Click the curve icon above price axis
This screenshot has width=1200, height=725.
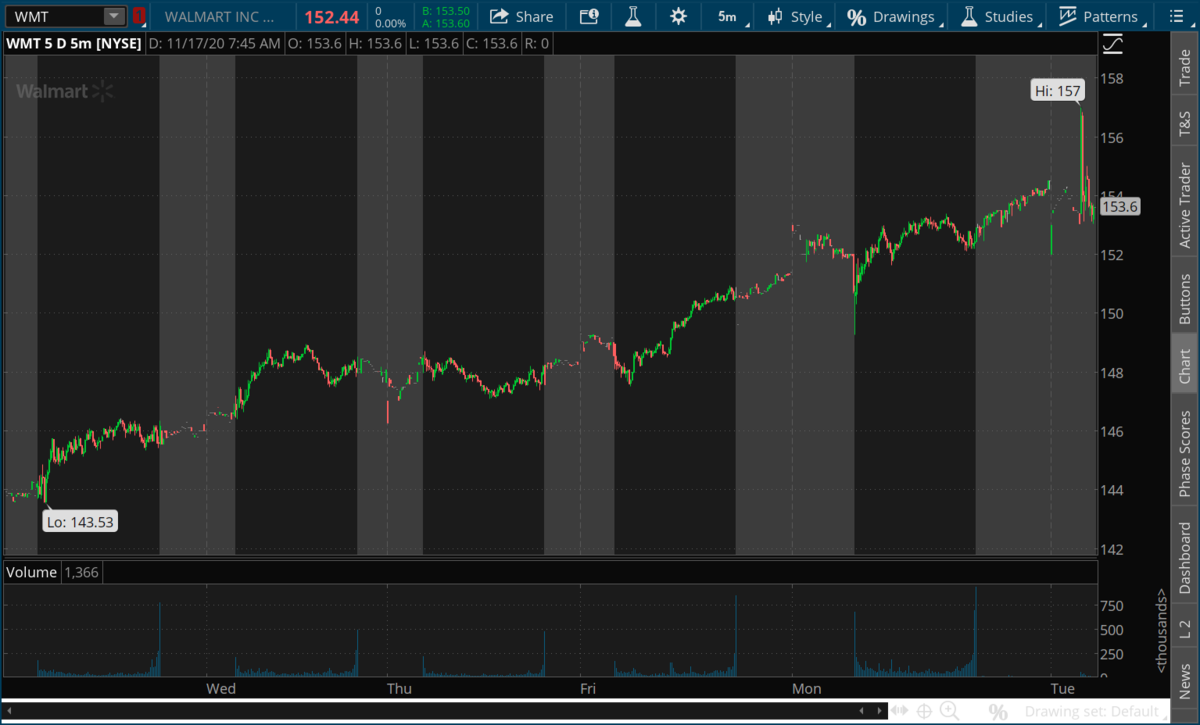pyautogui.click(x=1113, y=44)
